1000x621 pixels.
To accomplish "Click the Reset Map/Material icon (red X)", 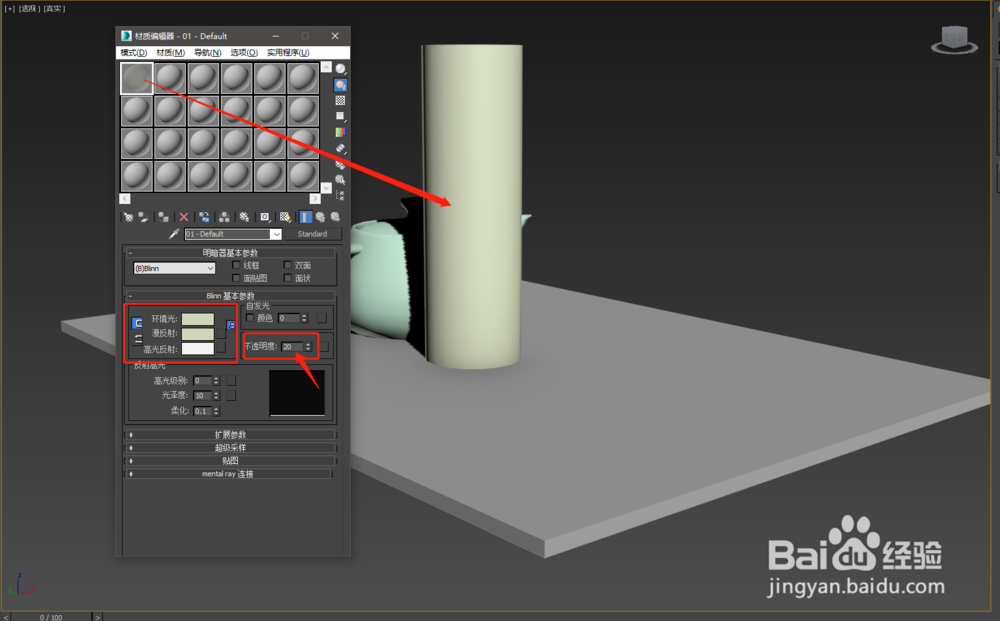I will [x=183, y=216].
